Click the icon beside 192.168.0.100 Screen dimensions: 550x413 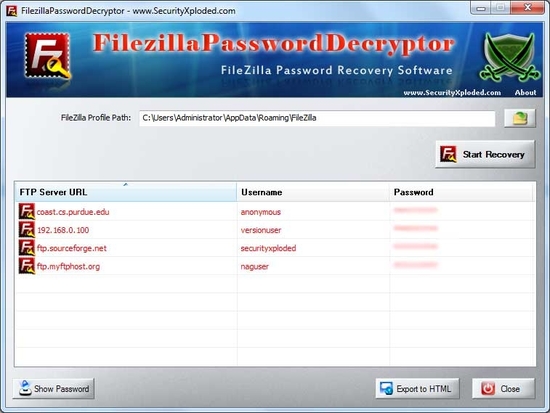click(x=27, y=230)
